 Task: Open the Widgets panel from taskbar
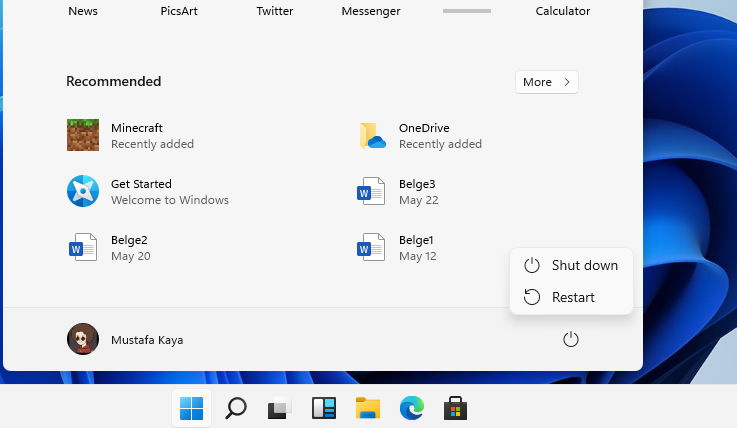[x=324, y=408]
